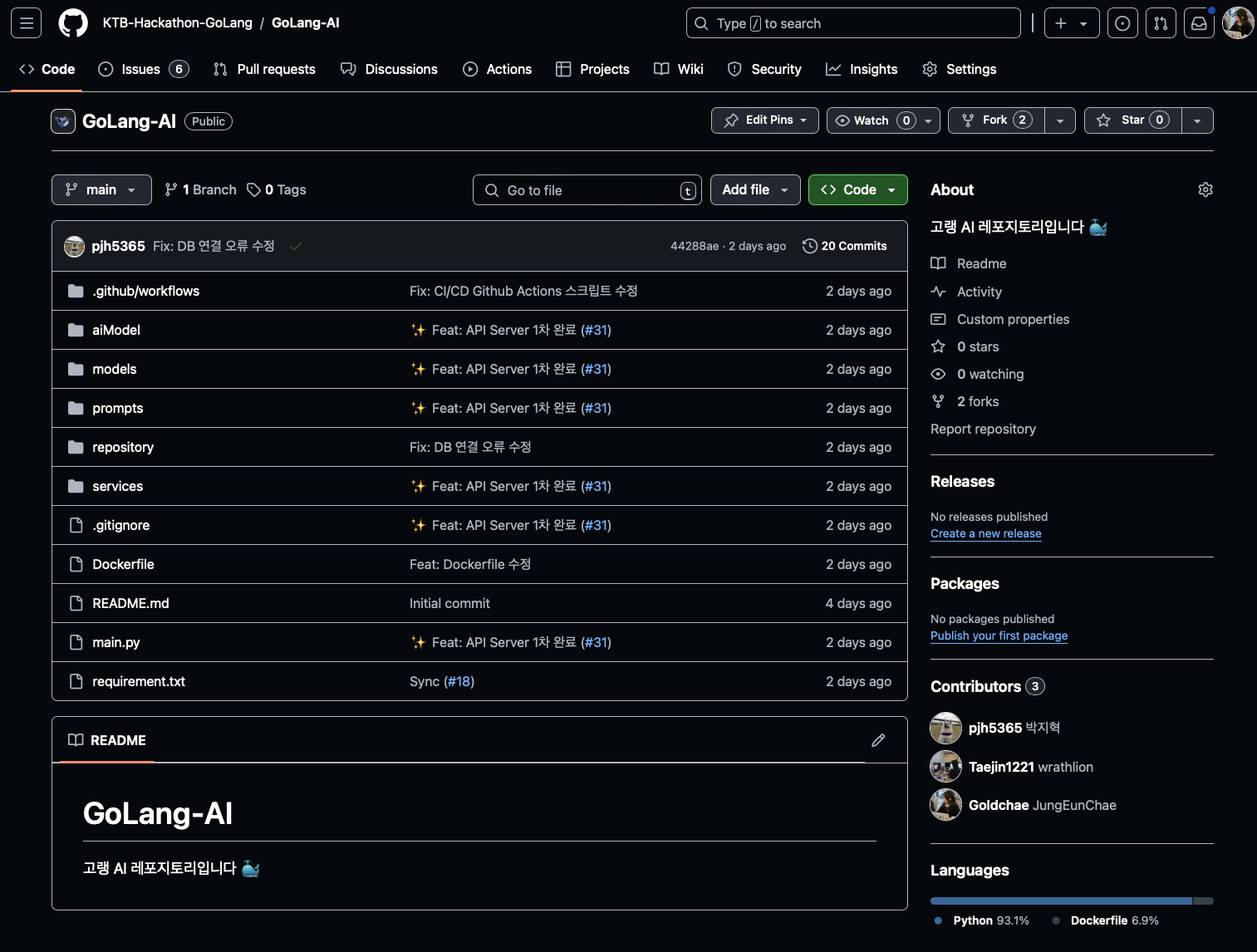Viewport: 1257px width, 952px height.
Task: Open the Activity link in About
Action: point(966,292)
